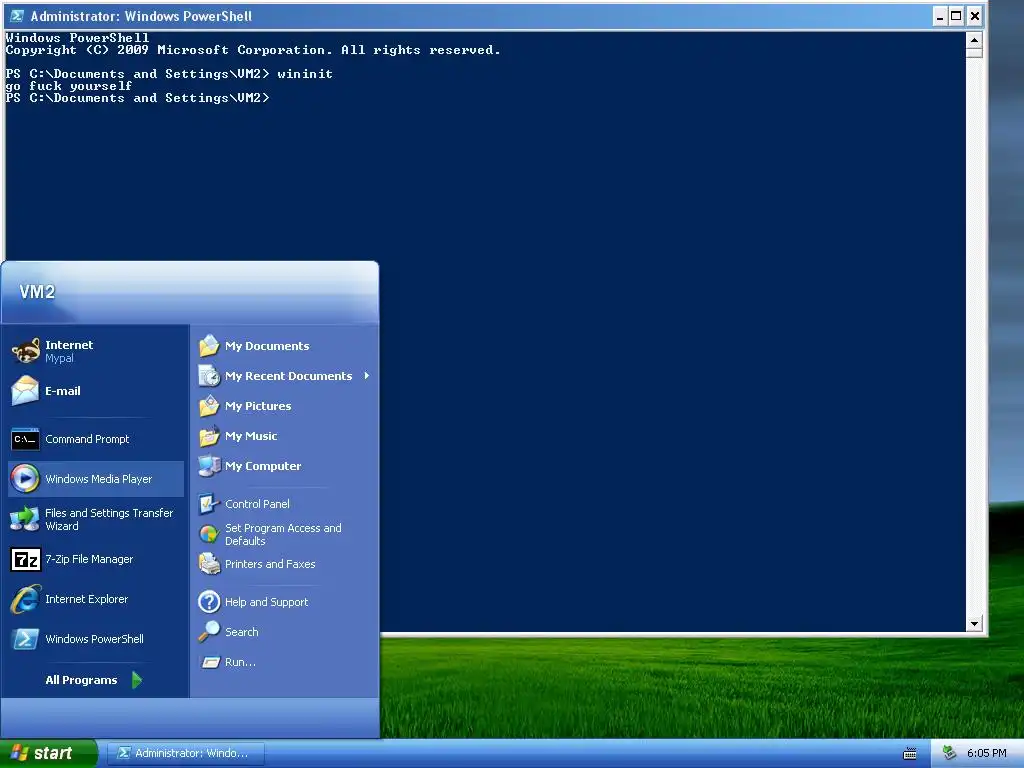The image size is (1024, 768).
Task: Open the Run... dialog icon
Action: point(210,662)
